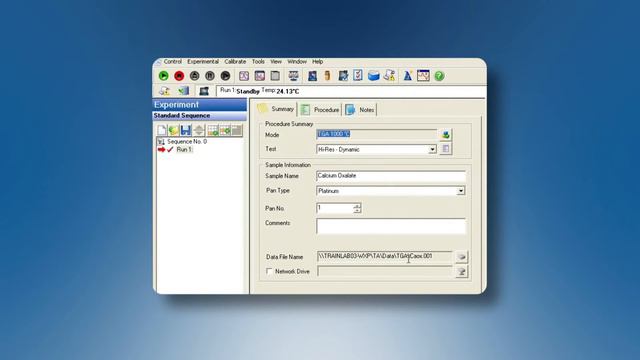Screen dimensions: 640x360
Task: Click the Data File Name path field
Action: coord(384,256)
